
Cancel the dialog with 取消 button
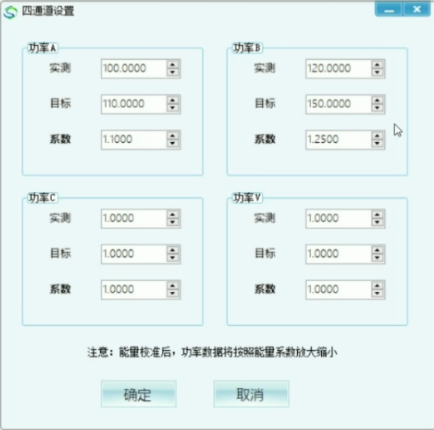click(251, 394)
